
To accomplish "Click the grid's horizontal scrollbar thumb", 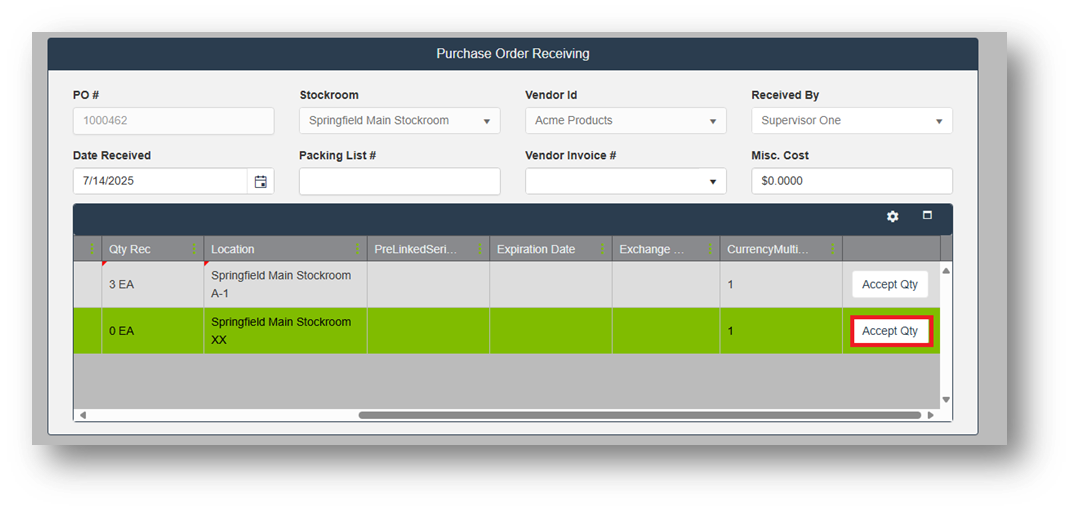I will click(x=640, y=415).
